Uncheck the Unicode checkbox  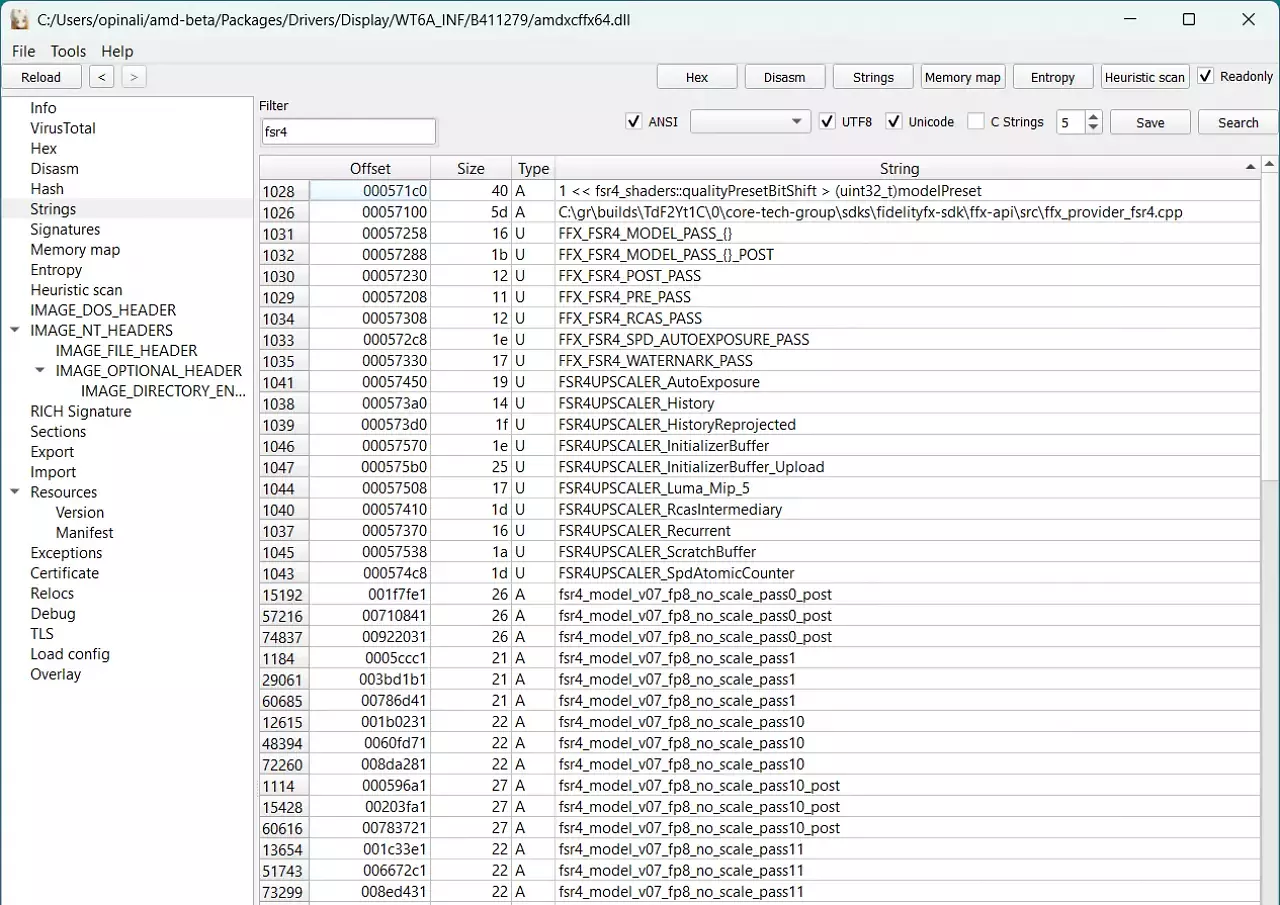[894, 122]
